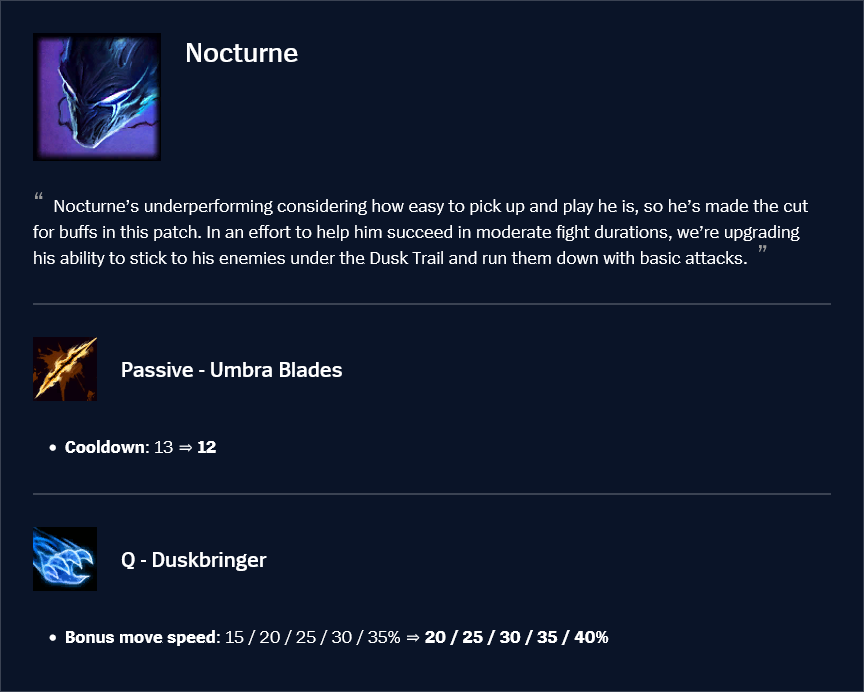This screenshot has width=864, height=692.
Task: Click the old cooldown value 13
Action: pyautogui.click(x=164, y=447)
